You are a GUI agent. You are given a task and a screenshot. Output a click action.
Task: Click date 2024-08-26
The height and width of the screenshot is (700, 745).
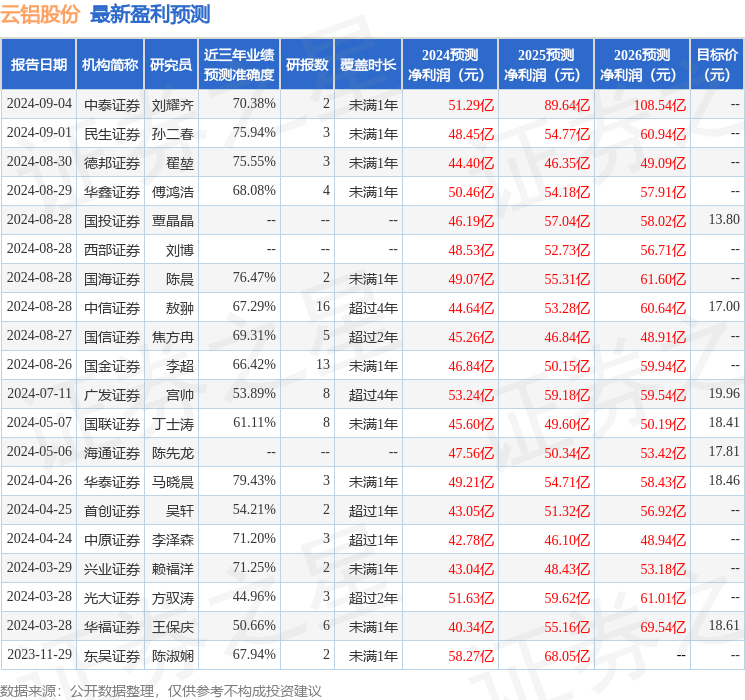click(x=39, y=364)
